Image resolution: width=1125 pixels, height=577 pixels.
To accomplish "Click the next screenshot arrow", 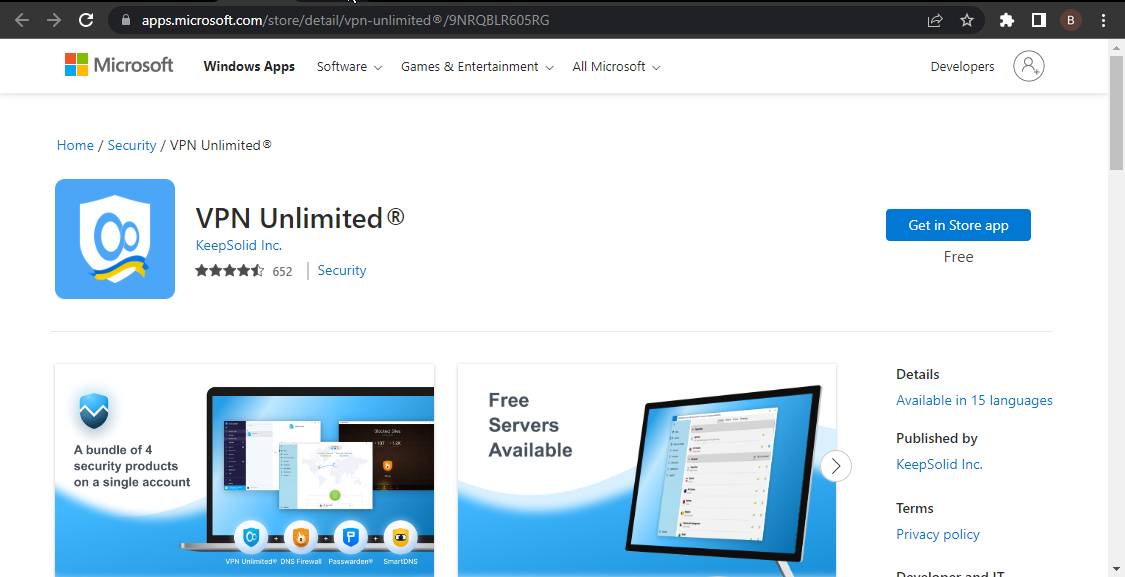I will pos(835,466).
